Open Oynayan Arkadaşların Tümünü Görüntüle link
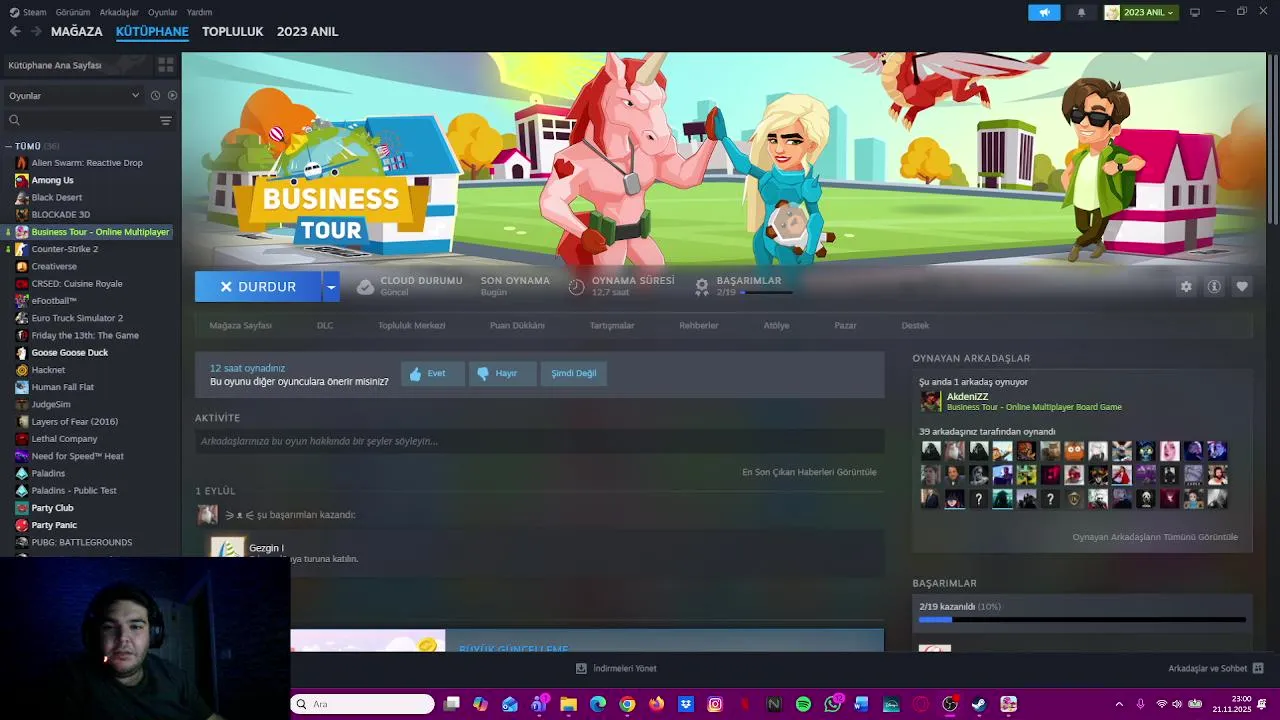The height and width of the screenshot is (720, 1280). 1155,537
